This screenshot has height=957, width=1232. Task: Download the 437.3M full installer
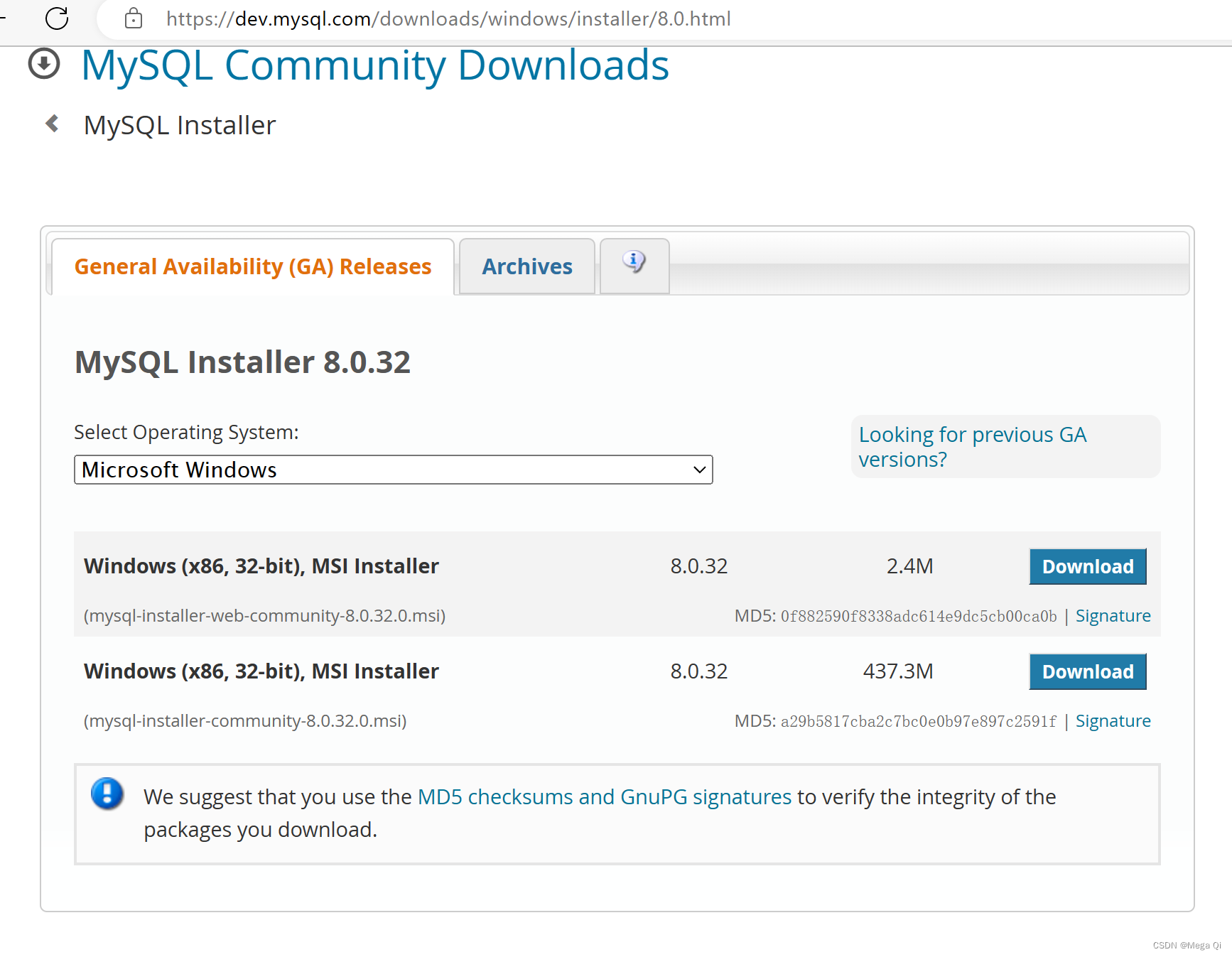pyautogui.click(x=1088, y=671)
